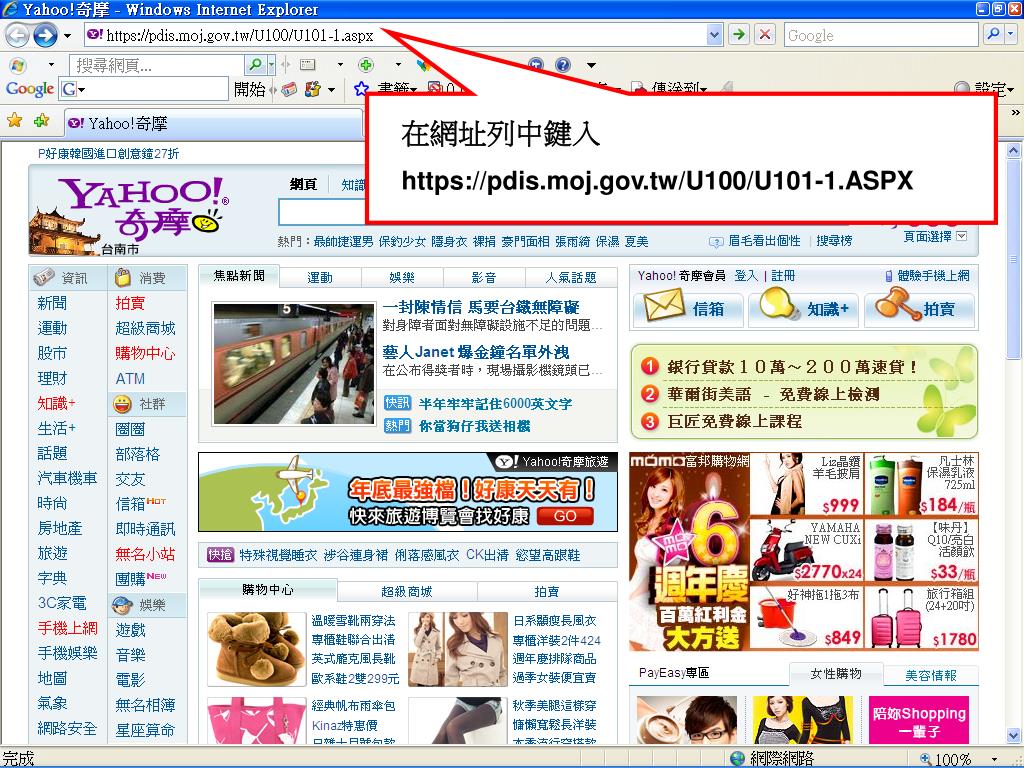This screenshot has width=1024, height=768.
Task: Open the 無名小站 sidebar link
Action: point(145,554)
